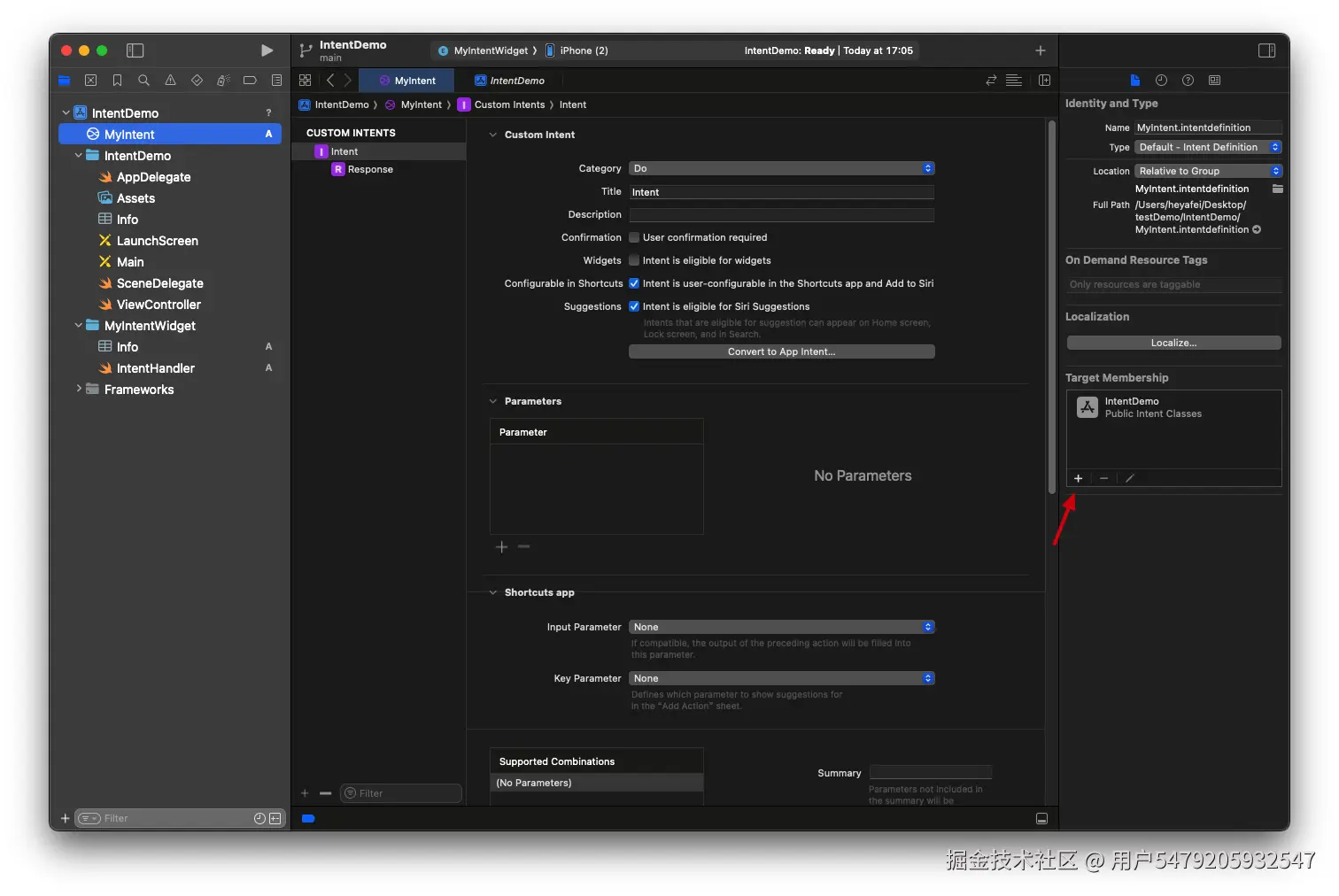Enable User confirmation required
Screen dimensions: 1339x896
click(634, 237)
